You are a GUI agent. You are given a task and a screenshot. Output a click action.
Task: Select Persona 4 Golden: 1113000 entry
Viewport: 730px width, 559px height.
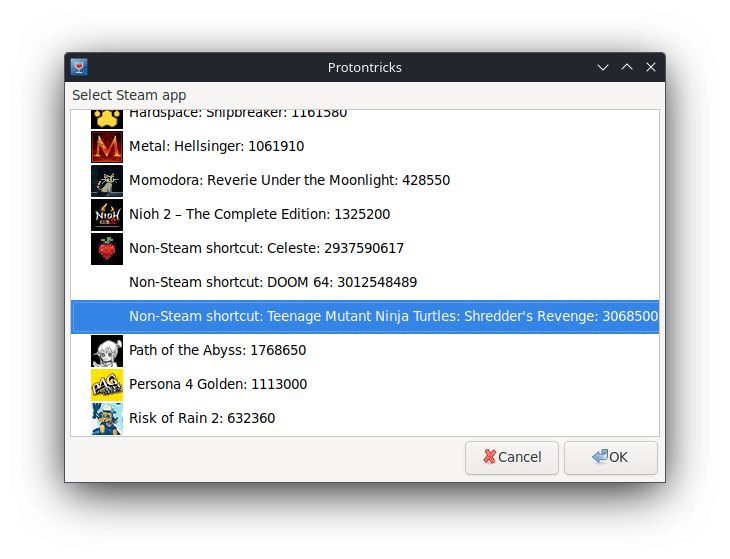click(x=365, y=384)
